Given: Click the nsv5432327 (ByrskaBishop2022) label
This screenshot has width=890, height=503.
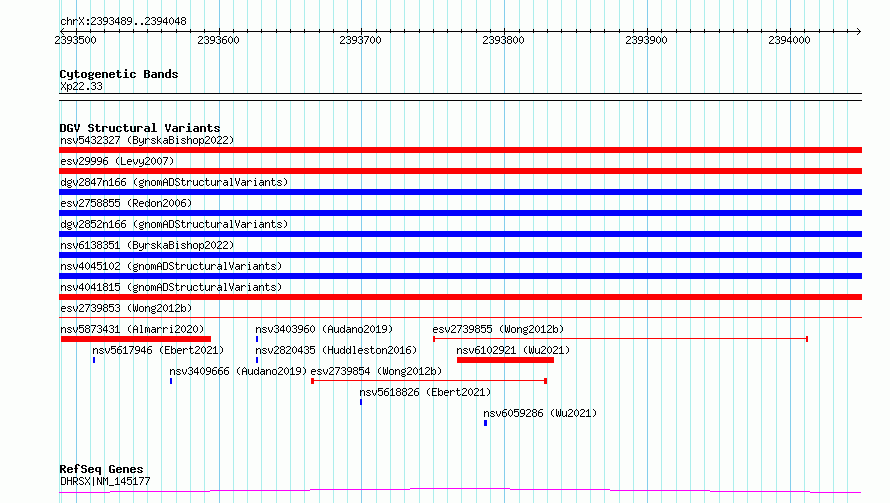Looking at the screenshot, I should click(147, 140).
